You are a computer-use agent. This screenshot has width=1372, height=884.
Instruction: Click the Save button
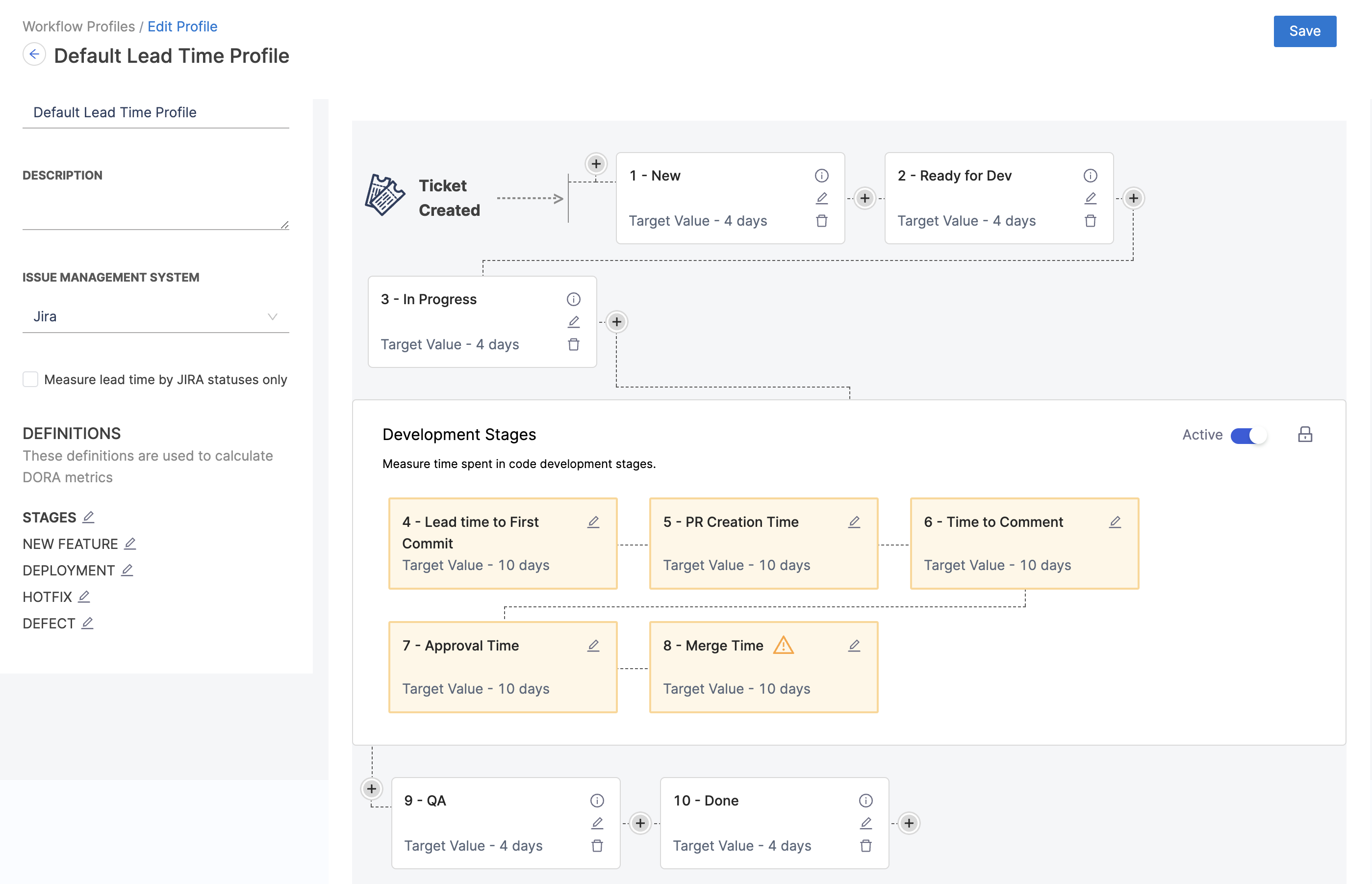(x=1304, y=31)
